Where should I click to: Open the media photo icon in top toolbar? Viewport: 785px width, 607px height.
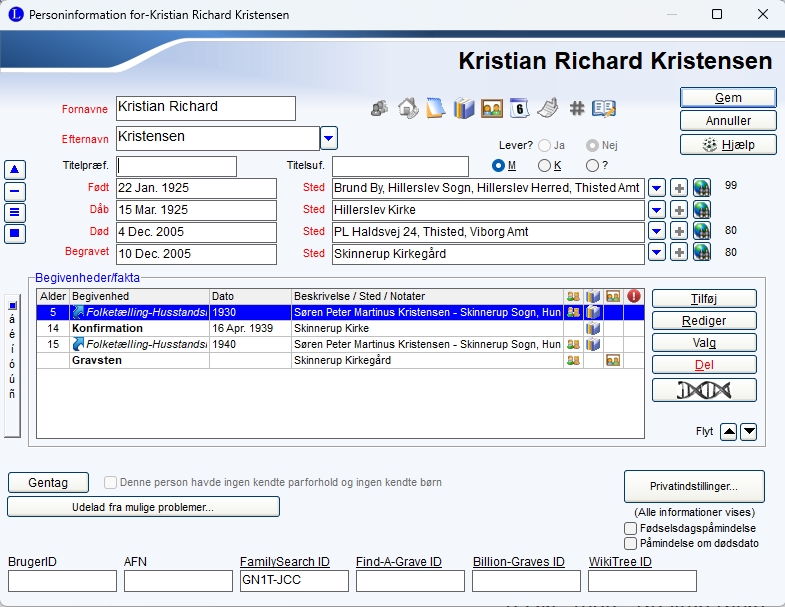click(x=491, y=108)
